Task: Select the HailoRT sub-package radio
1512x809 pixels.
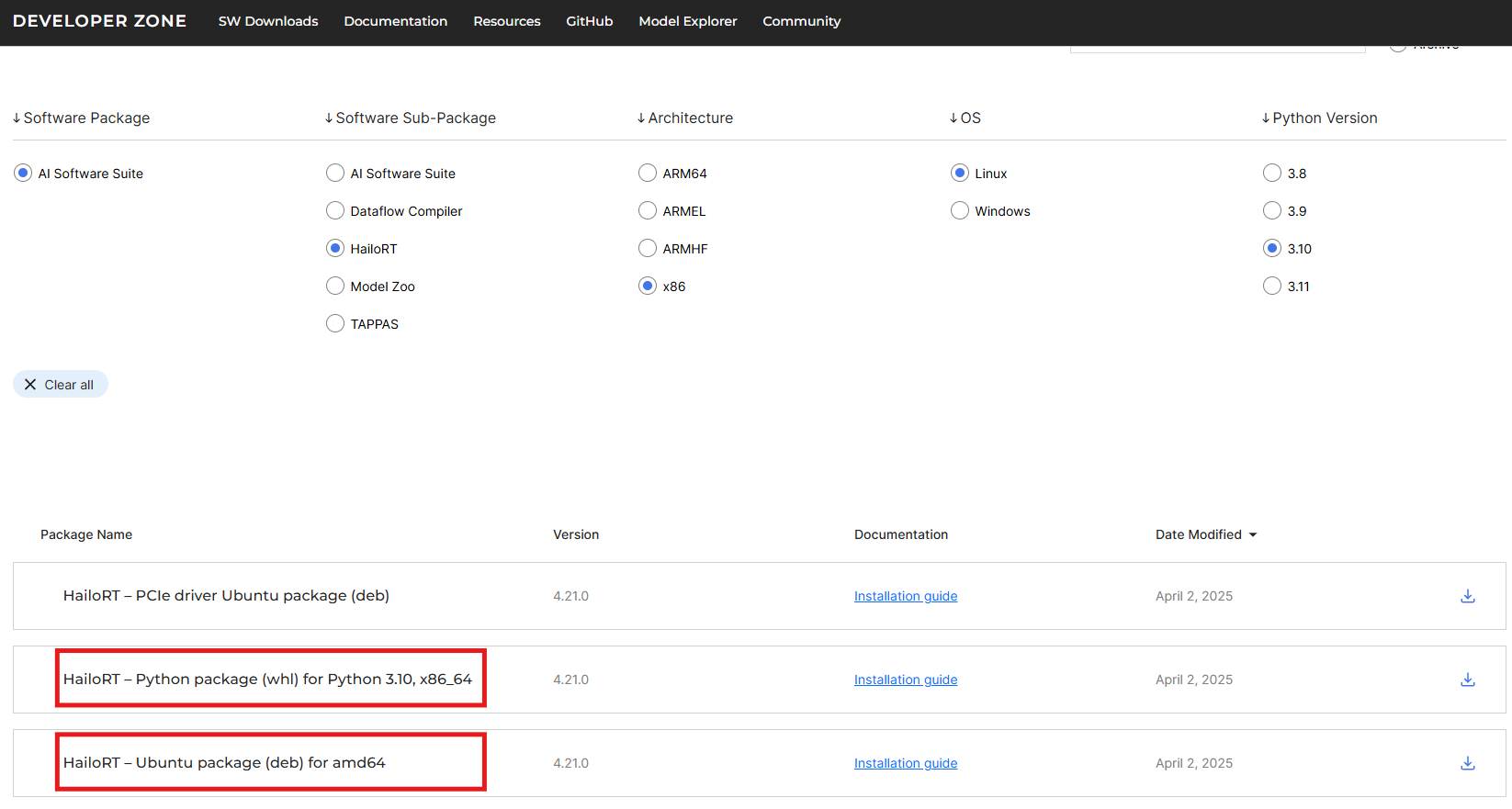Action: (335, 249)
